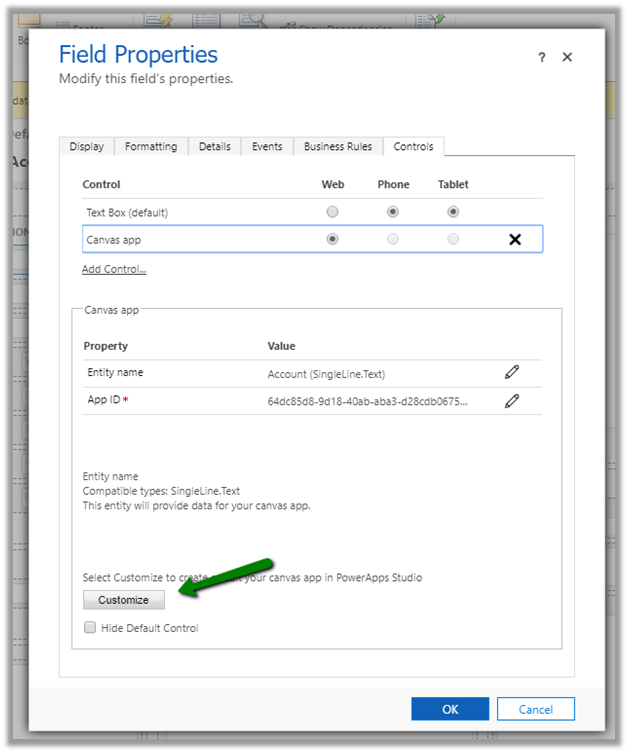Click the pencil icon for Entity name
This screenshot has width=628, height=753.
(512, 373)
